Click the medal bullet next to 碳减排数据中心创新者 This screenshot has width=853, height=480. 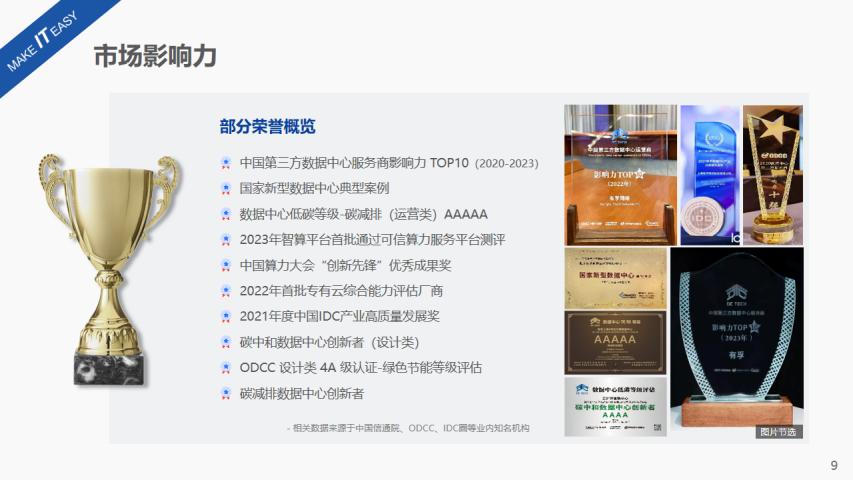(x=226, y=393)
